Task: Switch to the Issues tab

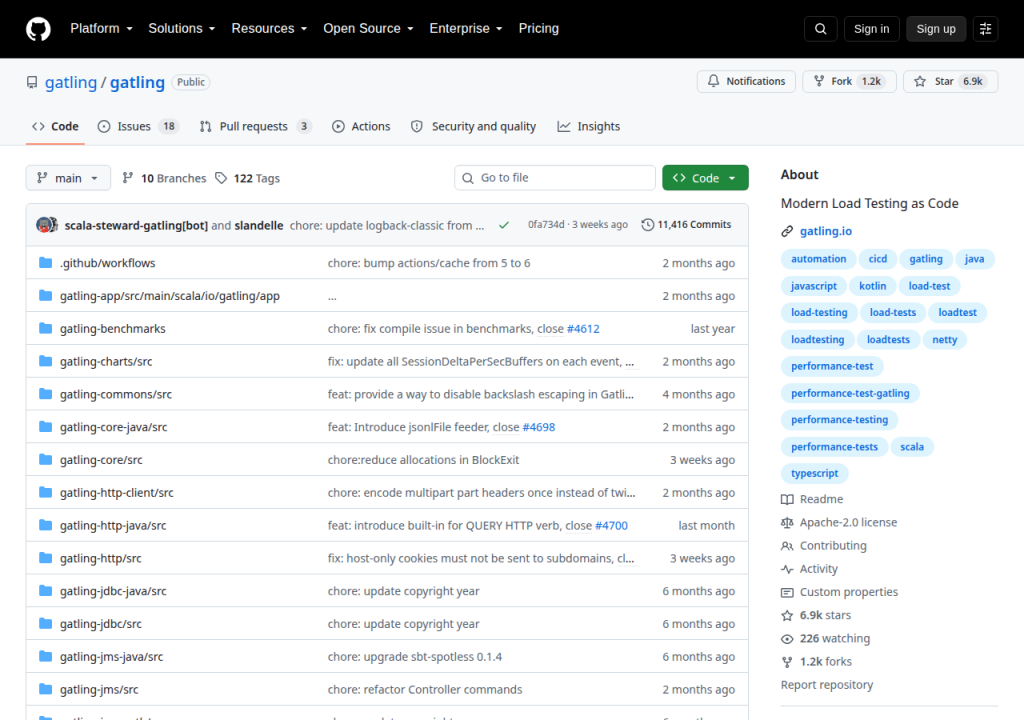Action: [x=138, y=126]
